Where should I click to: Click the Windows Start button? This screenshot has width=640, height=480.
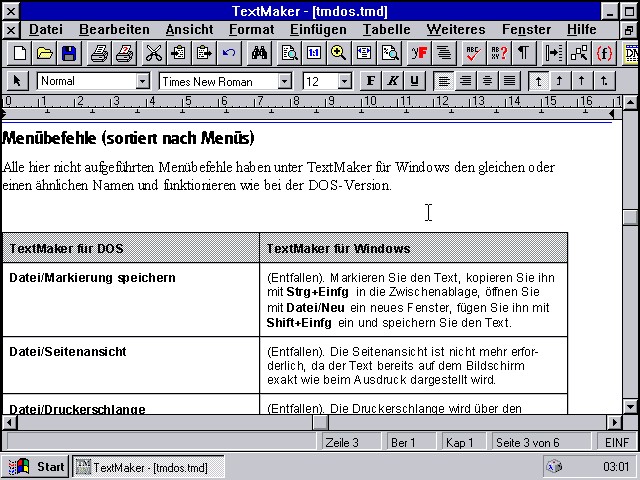(36, 467)
